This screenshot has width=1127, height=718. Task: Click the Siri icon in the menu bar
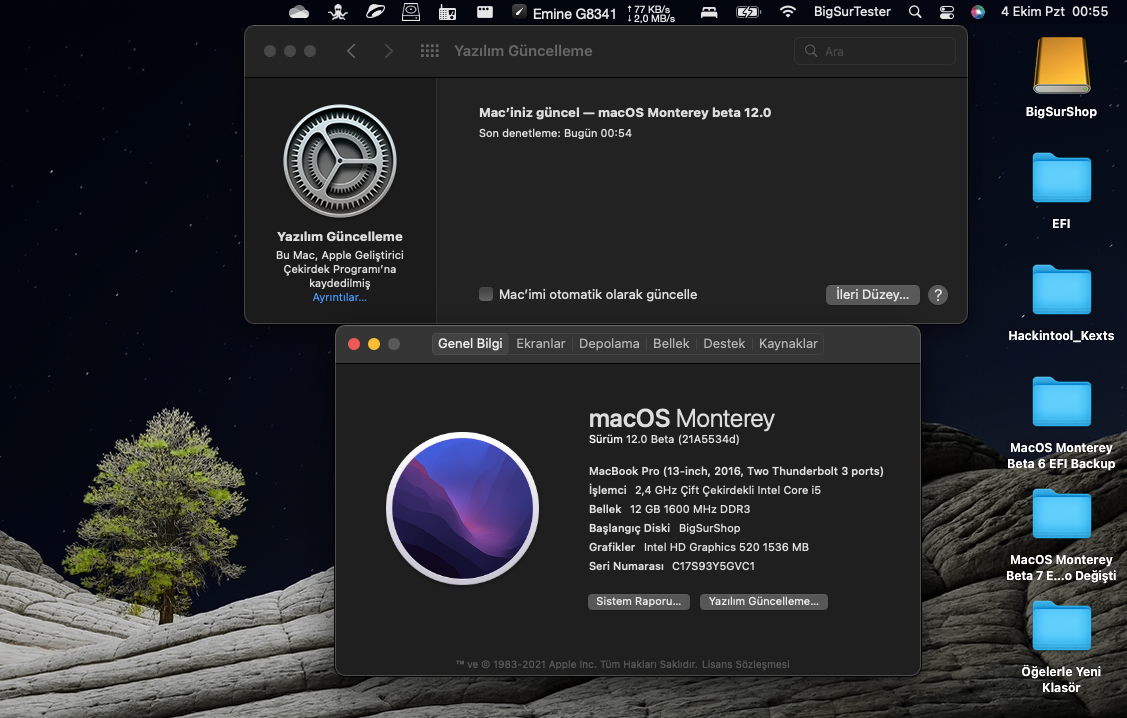click(978, 12)
